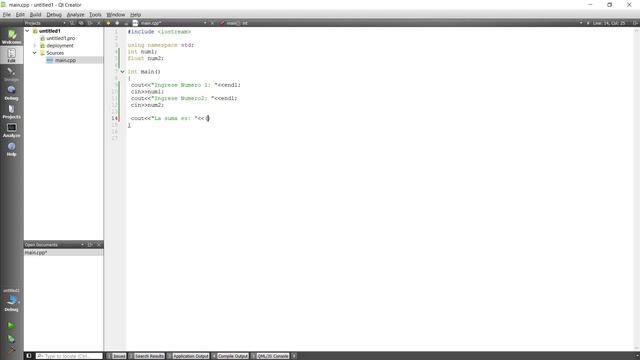This screenshot has width=640, height=360.
Task: Select the untitled1 project root
Action: tap(49, 31)
